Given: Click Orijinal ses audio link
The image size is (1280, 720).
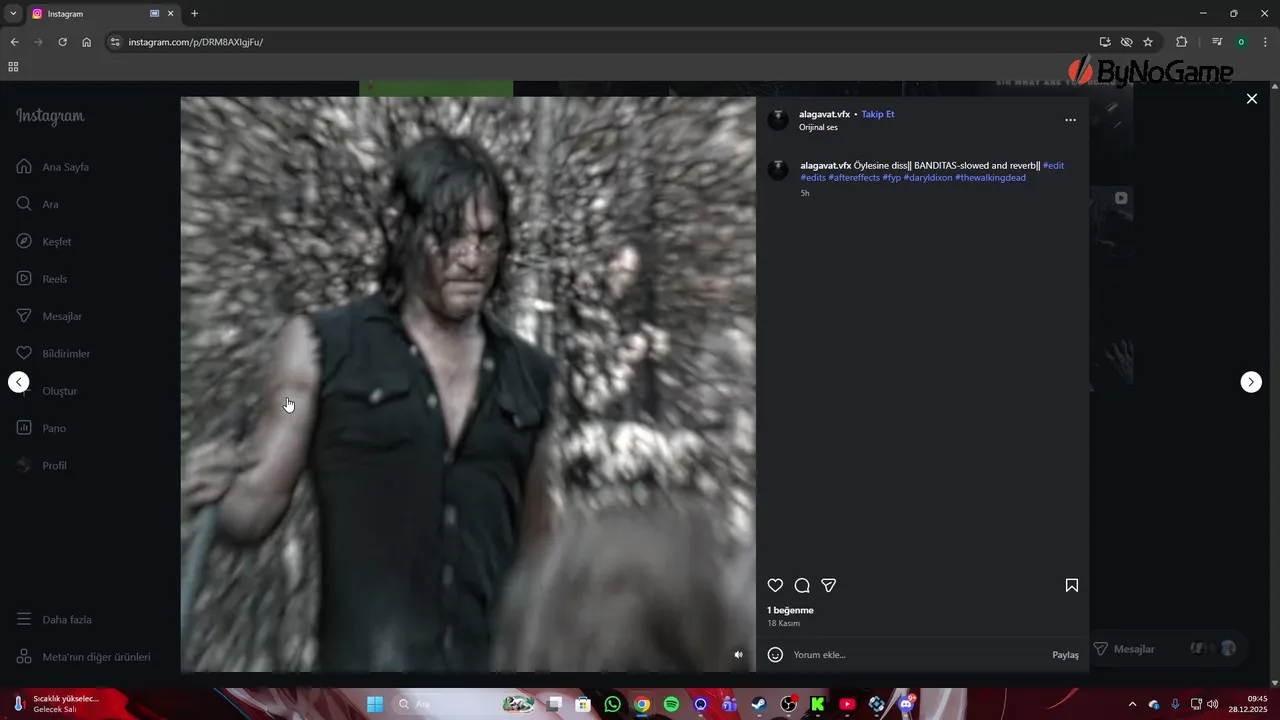Looking at the screenshot, I should pyautogui.click(x=818, y=128).
